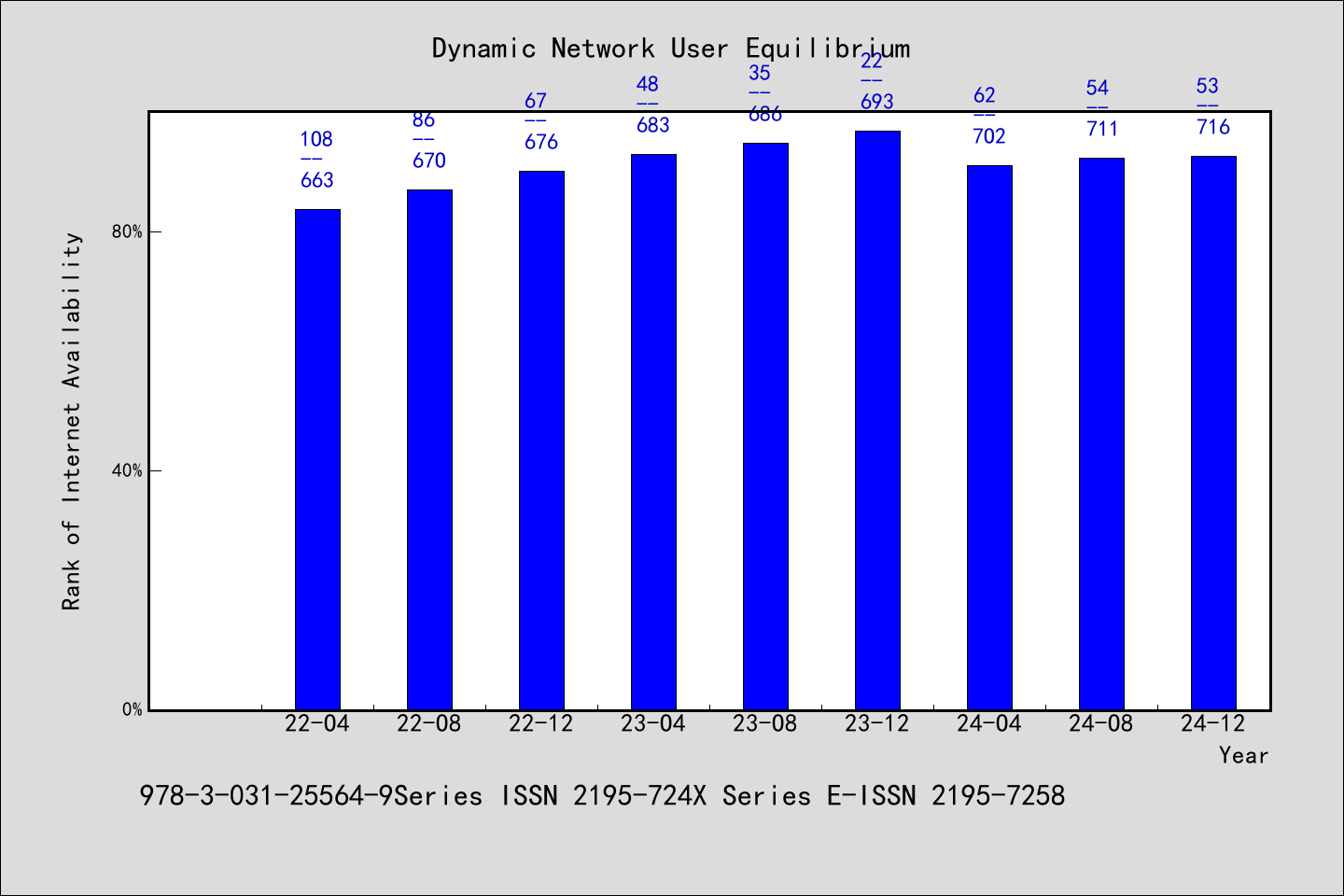The image size is (1344, 896).
Task: Click the 24-12 x-axis tick label
Action: pos(1213,723)
